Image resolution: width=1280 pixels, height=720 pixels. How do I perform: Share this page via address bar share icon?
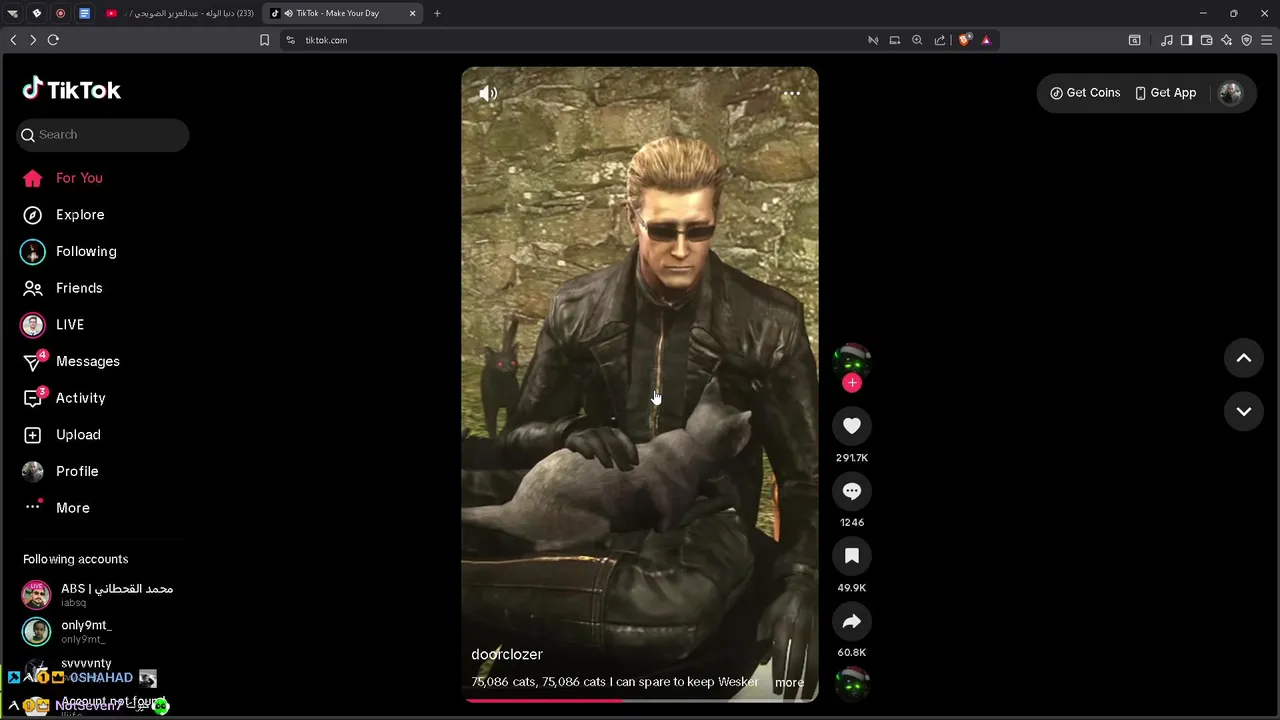[x=940, y=40]
